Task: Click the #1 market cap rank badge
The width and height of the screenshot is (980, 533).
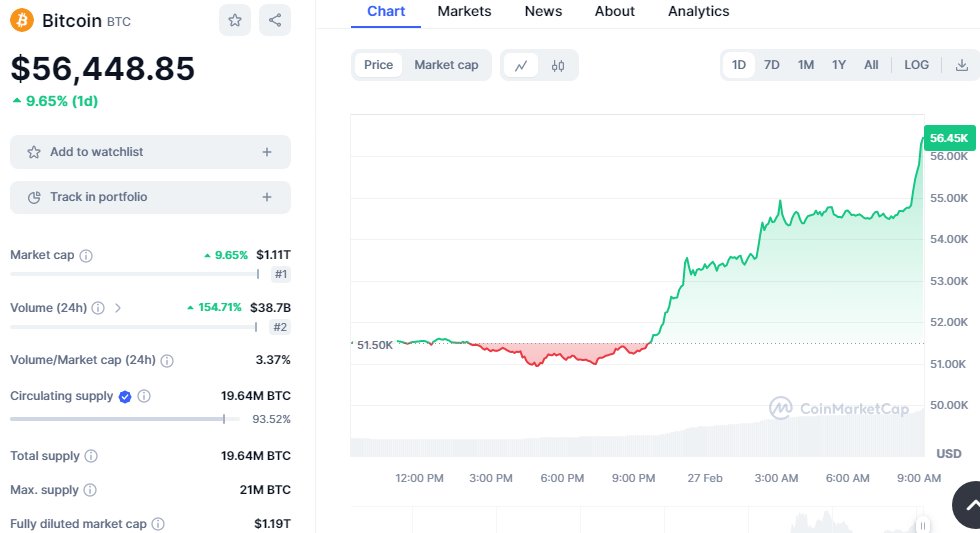Action: coord(281,274)
